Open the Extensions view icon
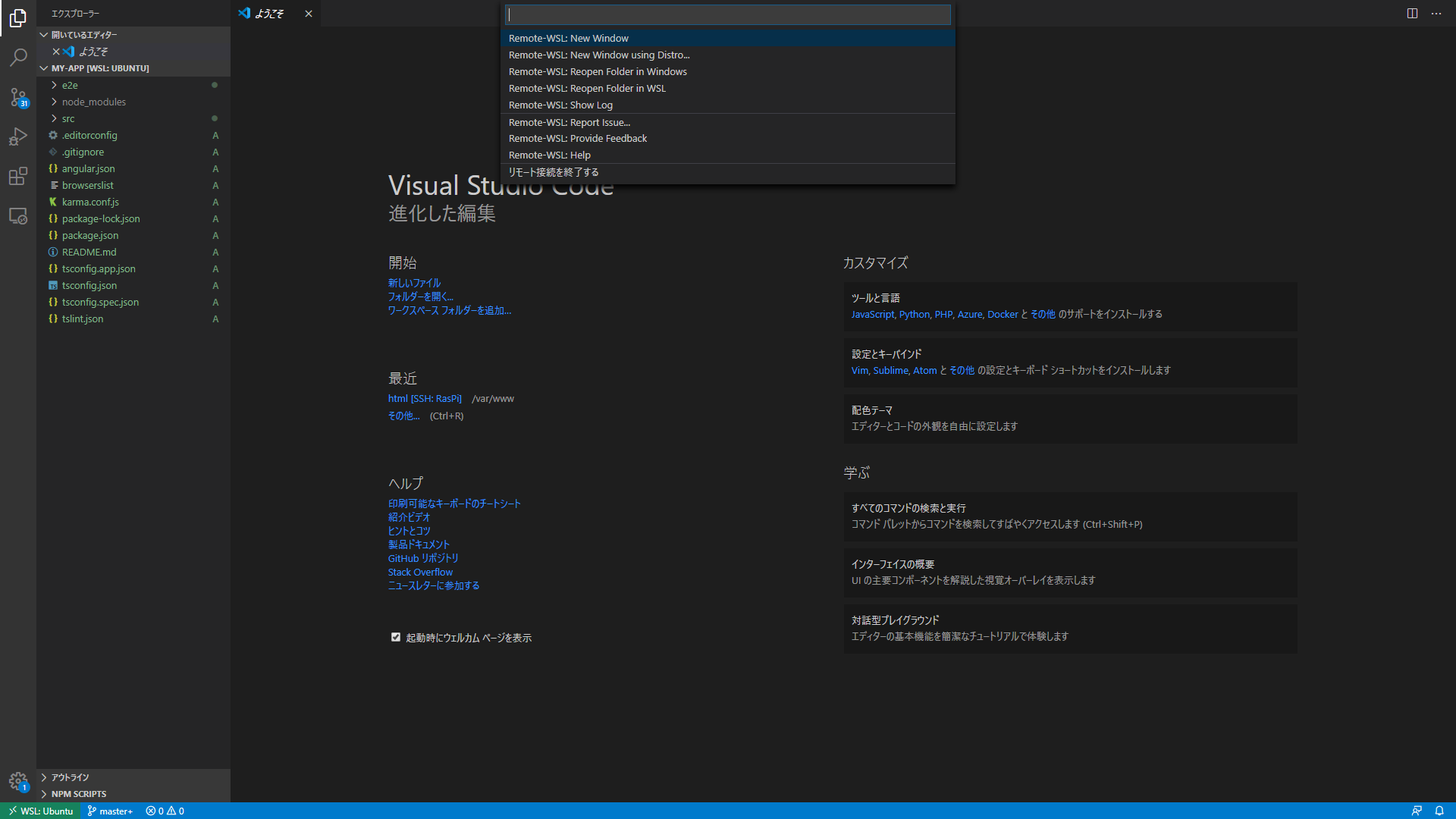The image size is (1456, 819). pos(18,177)
